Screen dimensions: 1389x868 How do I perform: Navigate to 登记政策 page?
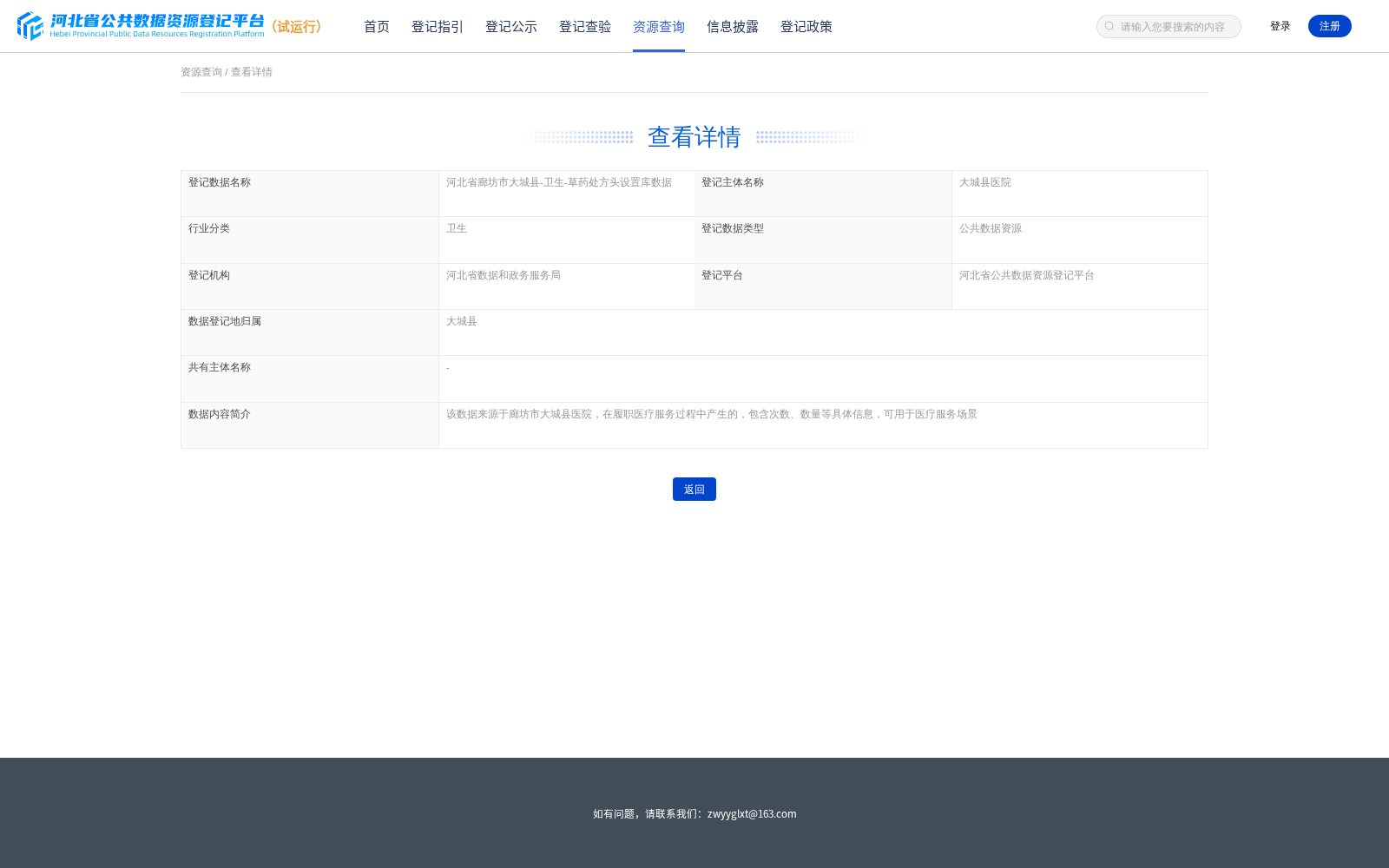pos(806,27)
